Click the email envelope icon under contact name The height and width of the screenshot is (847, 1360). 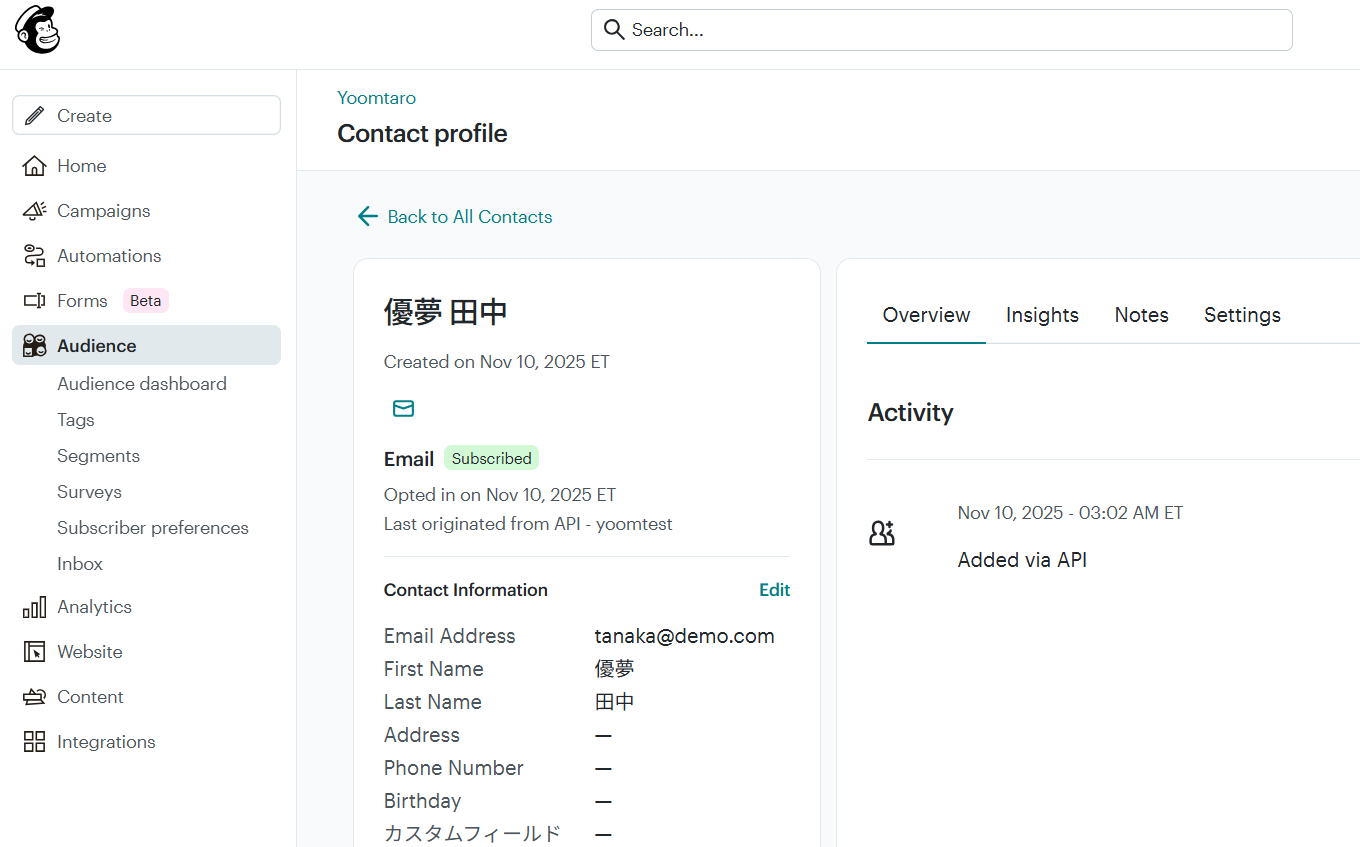click(403, 408)
